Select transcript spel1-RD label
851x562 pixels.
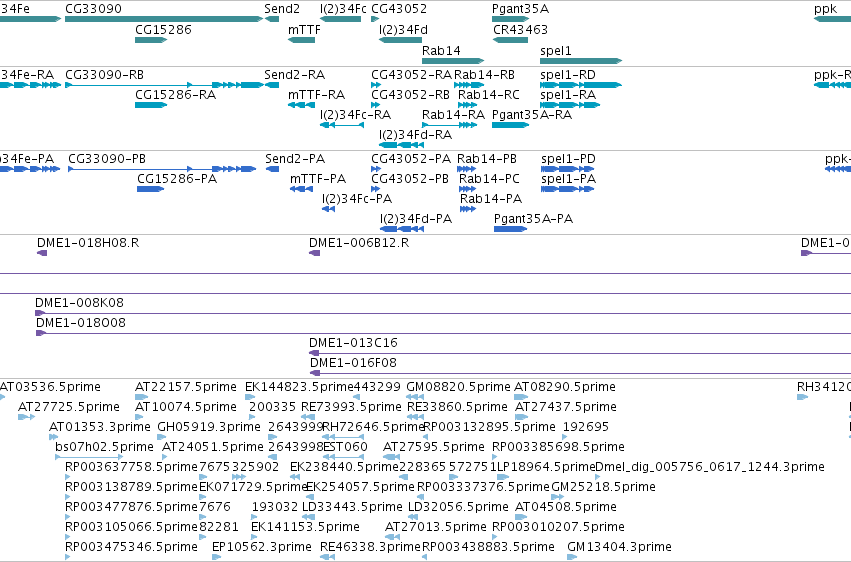coord(568,74)
